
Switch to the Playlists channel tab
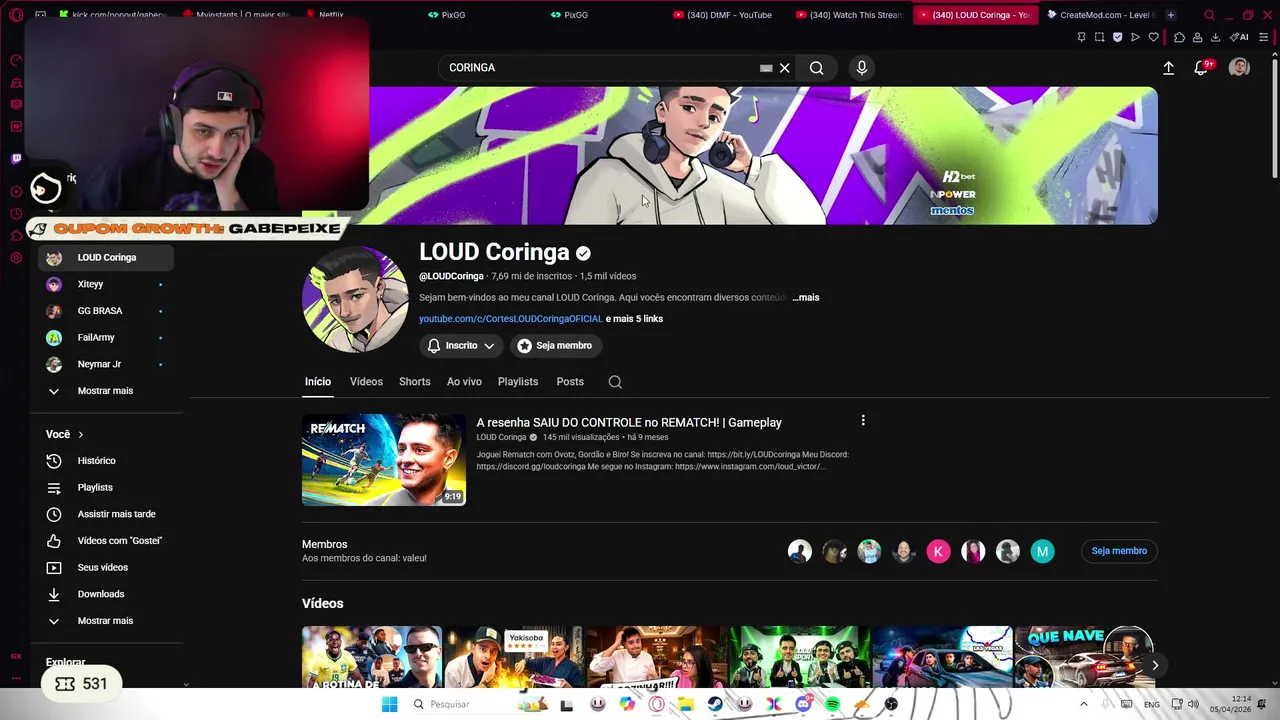pyautogui.click(x=518, y=382)
